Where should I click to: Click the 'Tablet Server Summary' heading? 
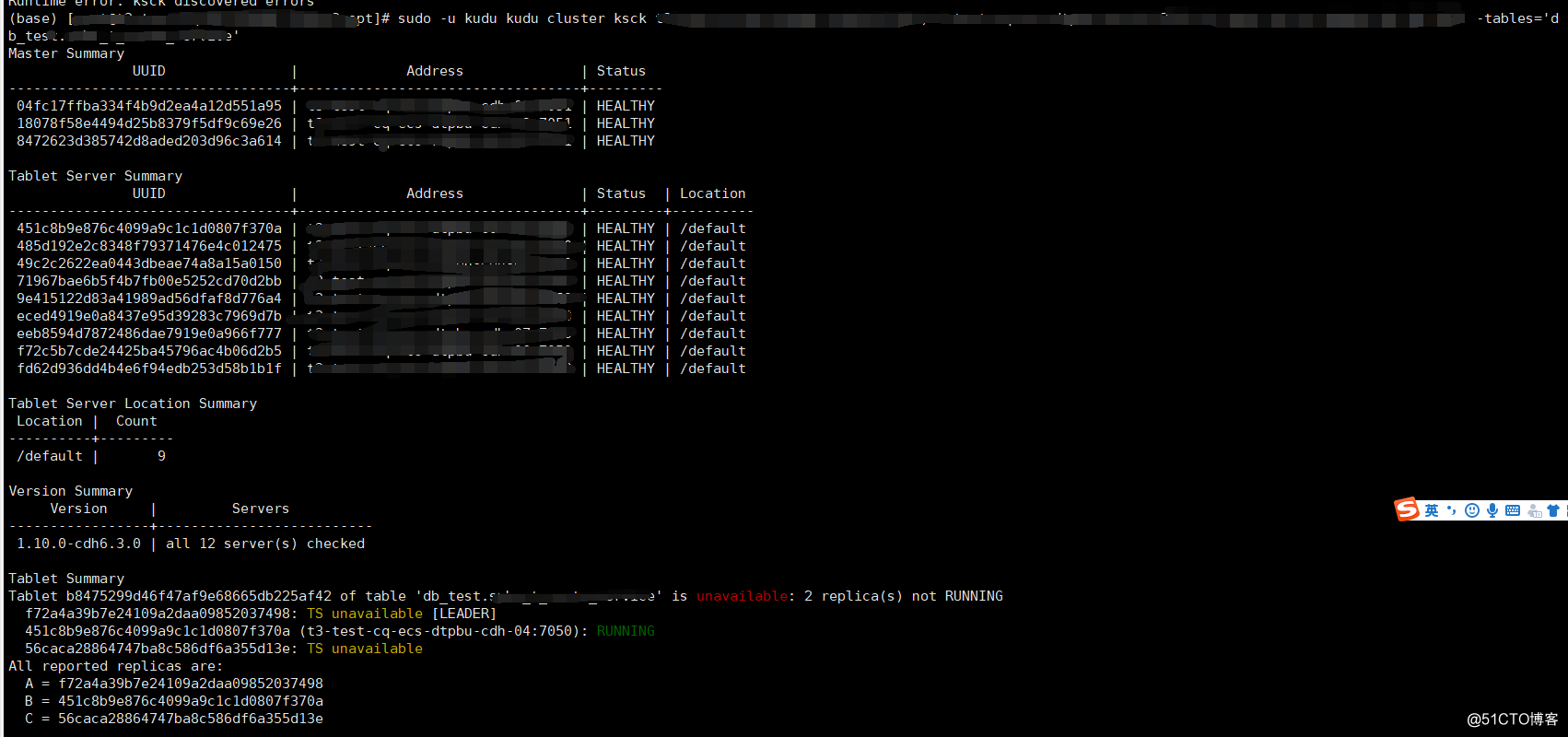click(96, 176)
